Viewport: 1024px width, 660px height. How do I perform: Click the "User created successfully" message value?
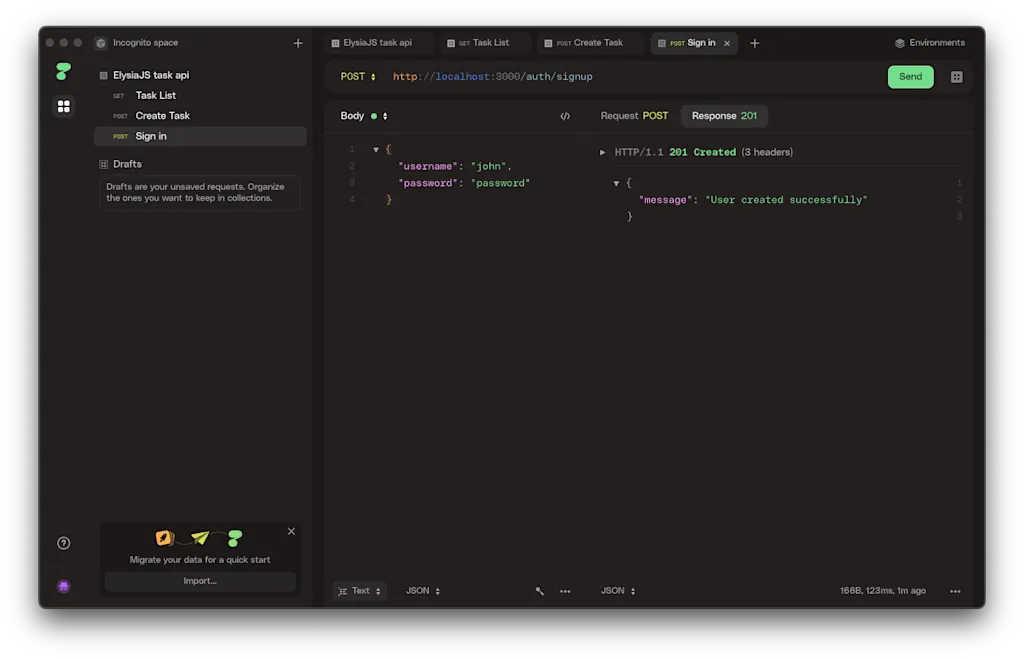click(x=786, y=200)
